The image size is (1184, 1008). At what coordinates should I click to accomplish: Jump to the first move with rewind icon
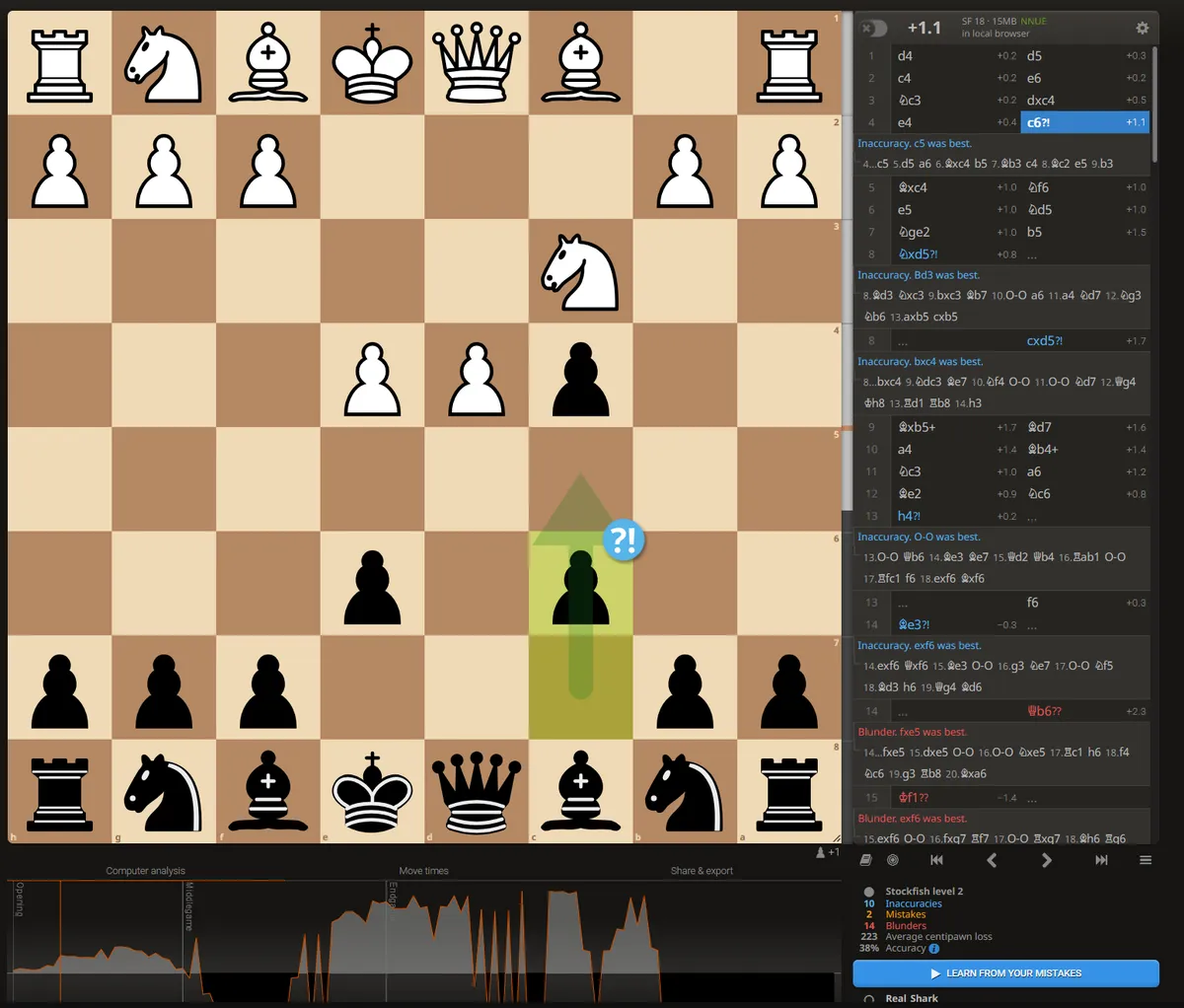click(x=936, y=859)
